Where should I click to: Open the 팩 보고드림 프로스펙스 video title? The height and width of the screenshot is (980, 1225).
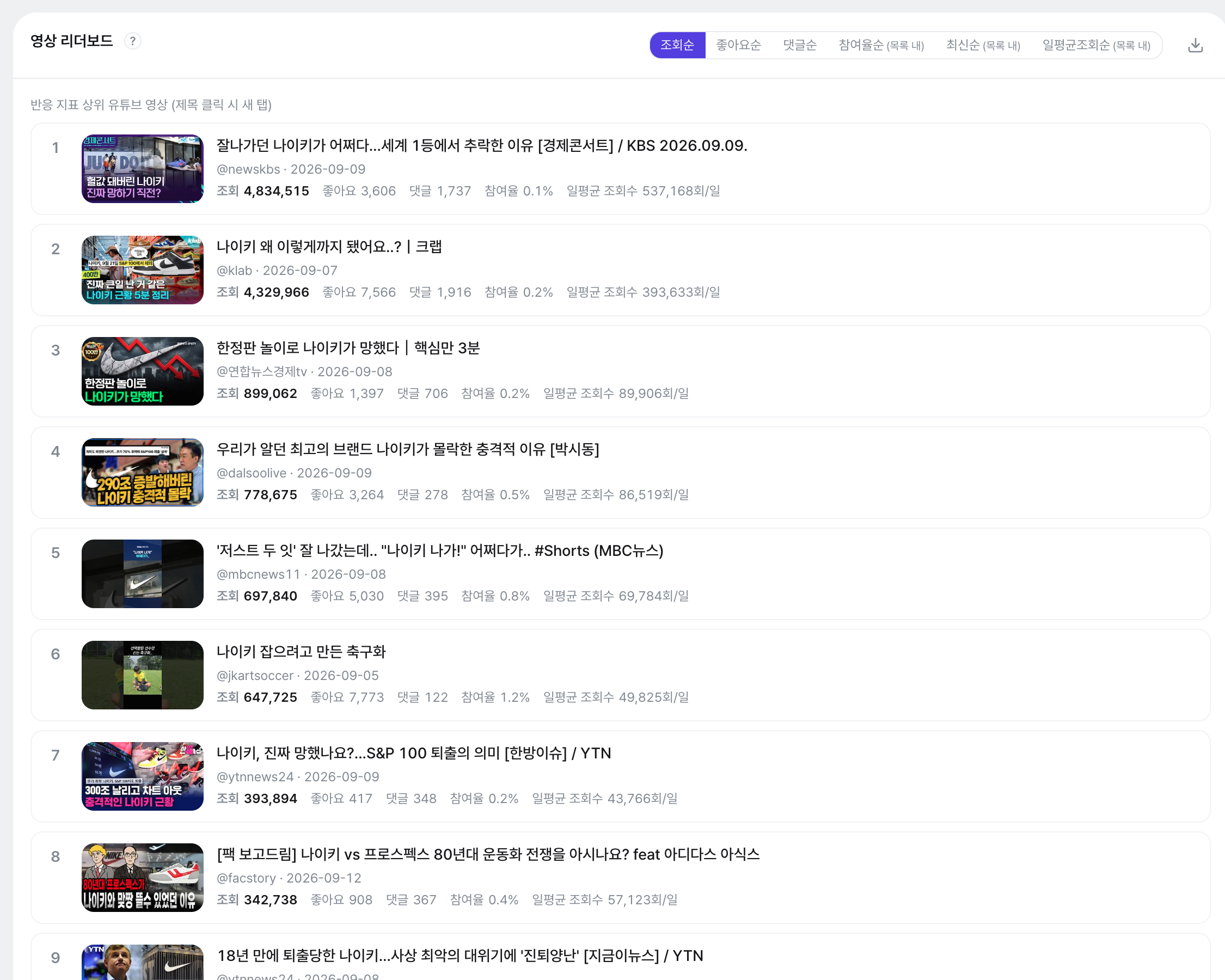[488, 854]
